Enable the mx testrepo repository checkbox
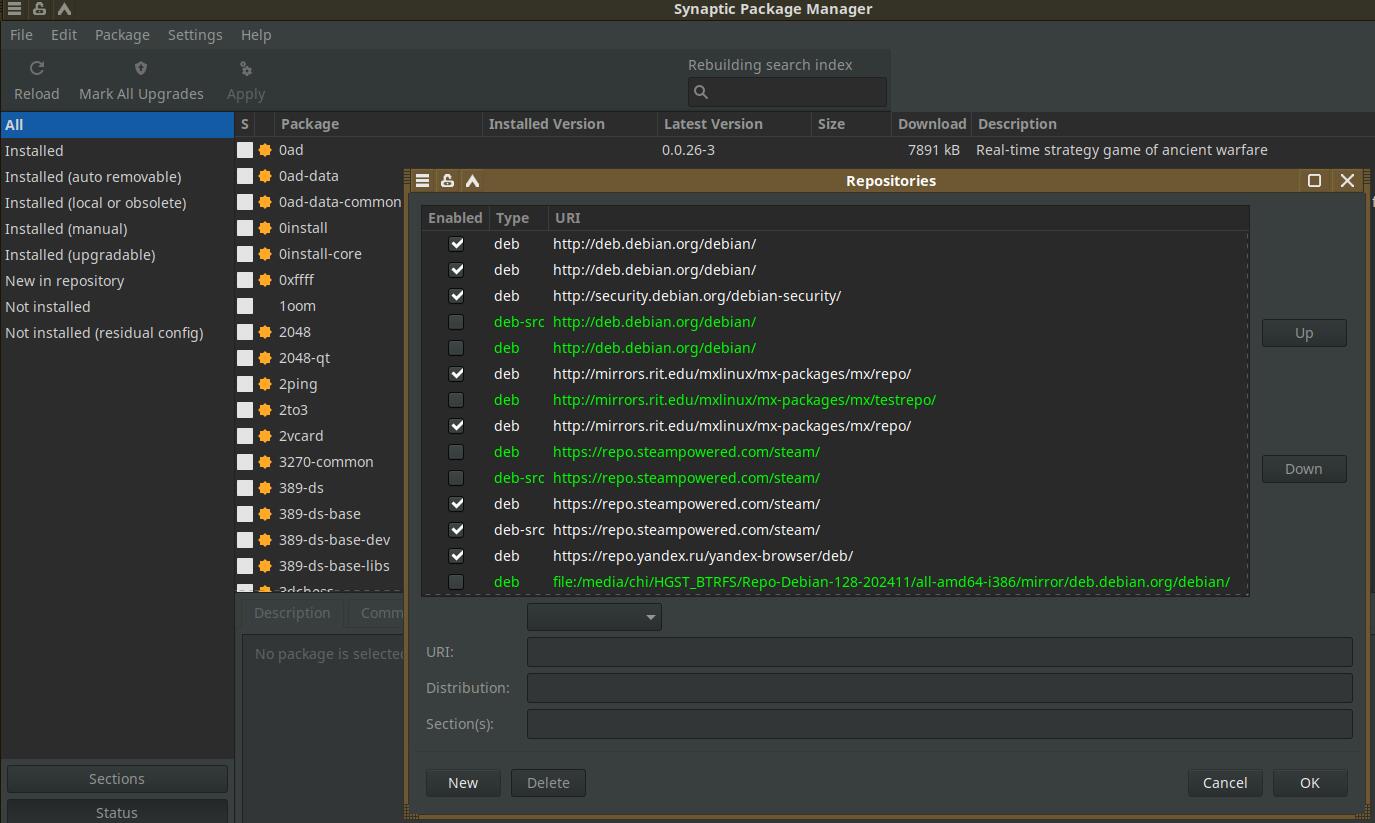Image resolution: width=1375 pixels, height=823 pixels. click(x=457, y=400)
